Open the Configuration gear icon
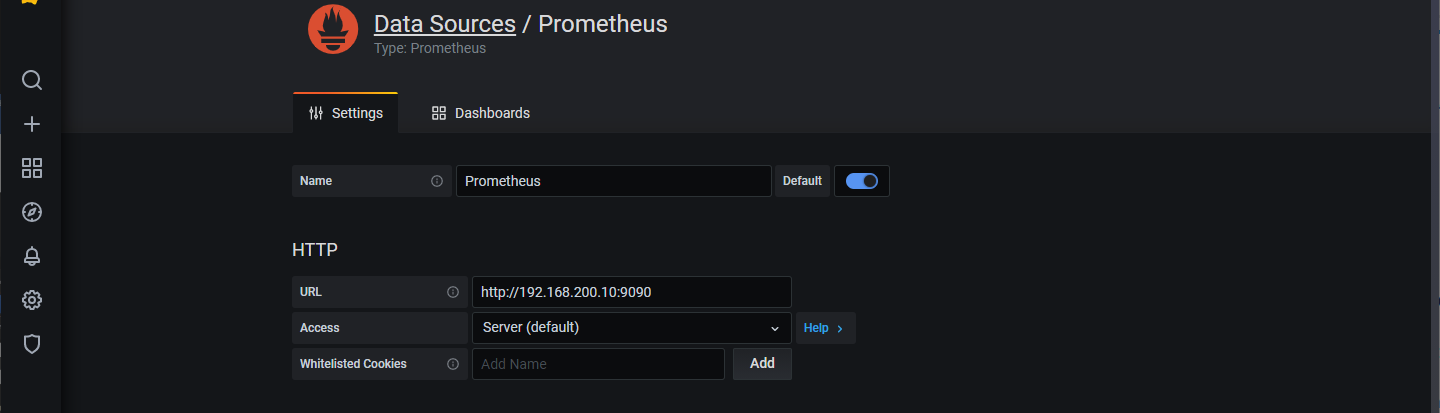The image size is (1440, 413). pyautogui.click(x=32, y=300)
